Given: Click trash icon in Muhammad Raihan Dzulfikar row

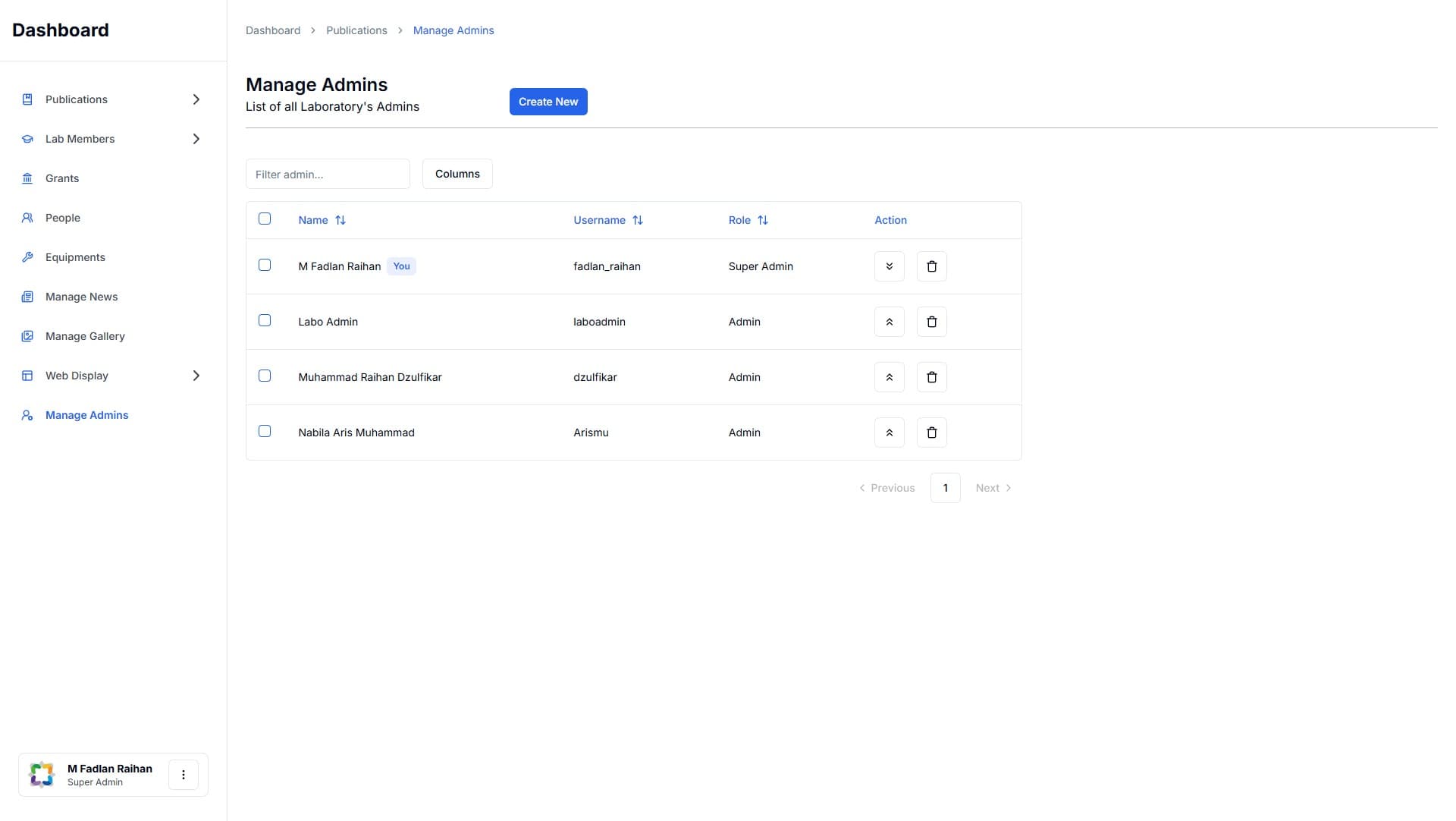Looking at the screenshot, I should (x=931, y=377).
